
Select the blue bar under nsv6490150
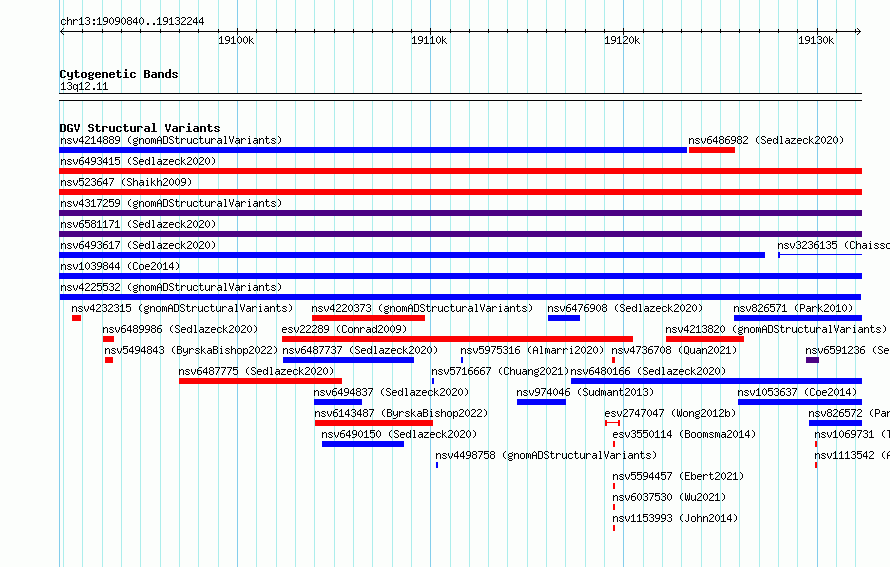[363, 444]
